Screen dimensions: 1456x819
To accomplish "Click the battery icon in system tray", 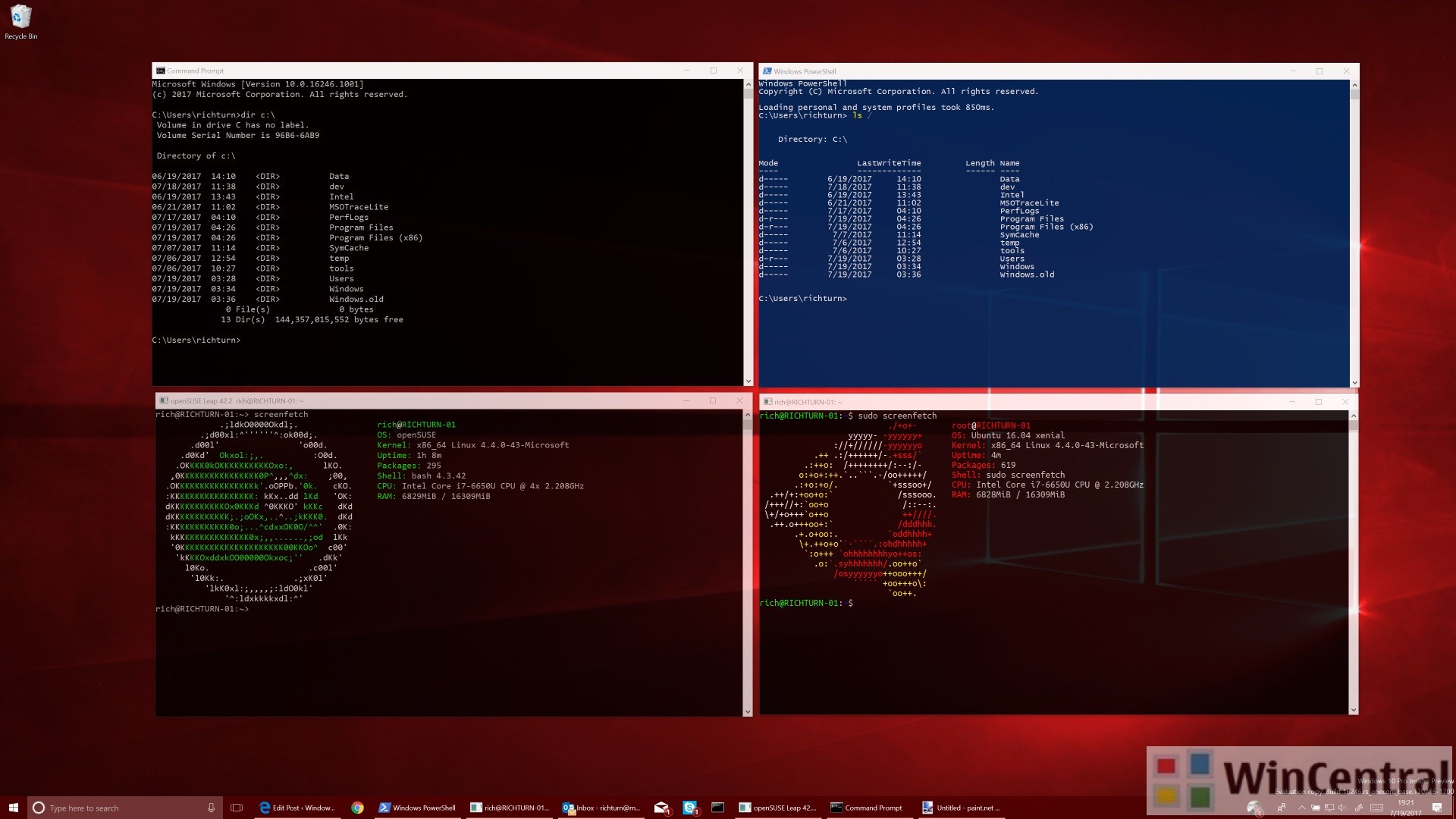I will 1316,808.
